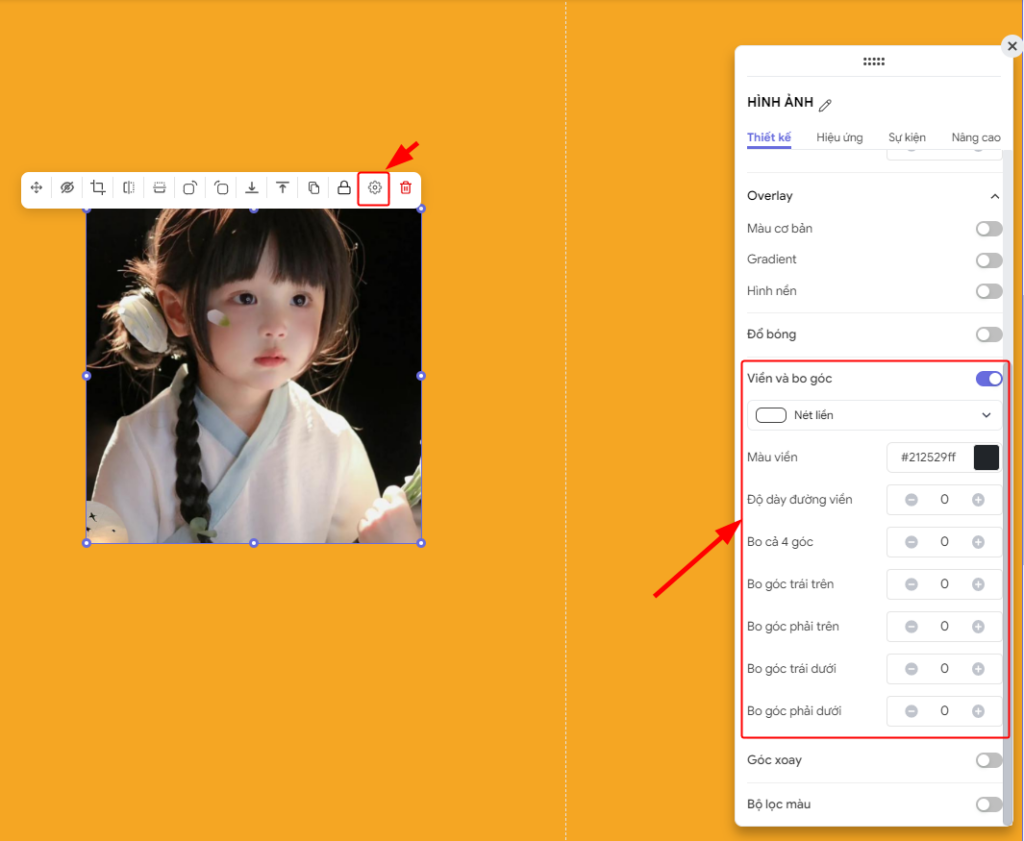Decrease Độ dày đường viền value

(912, 500)
